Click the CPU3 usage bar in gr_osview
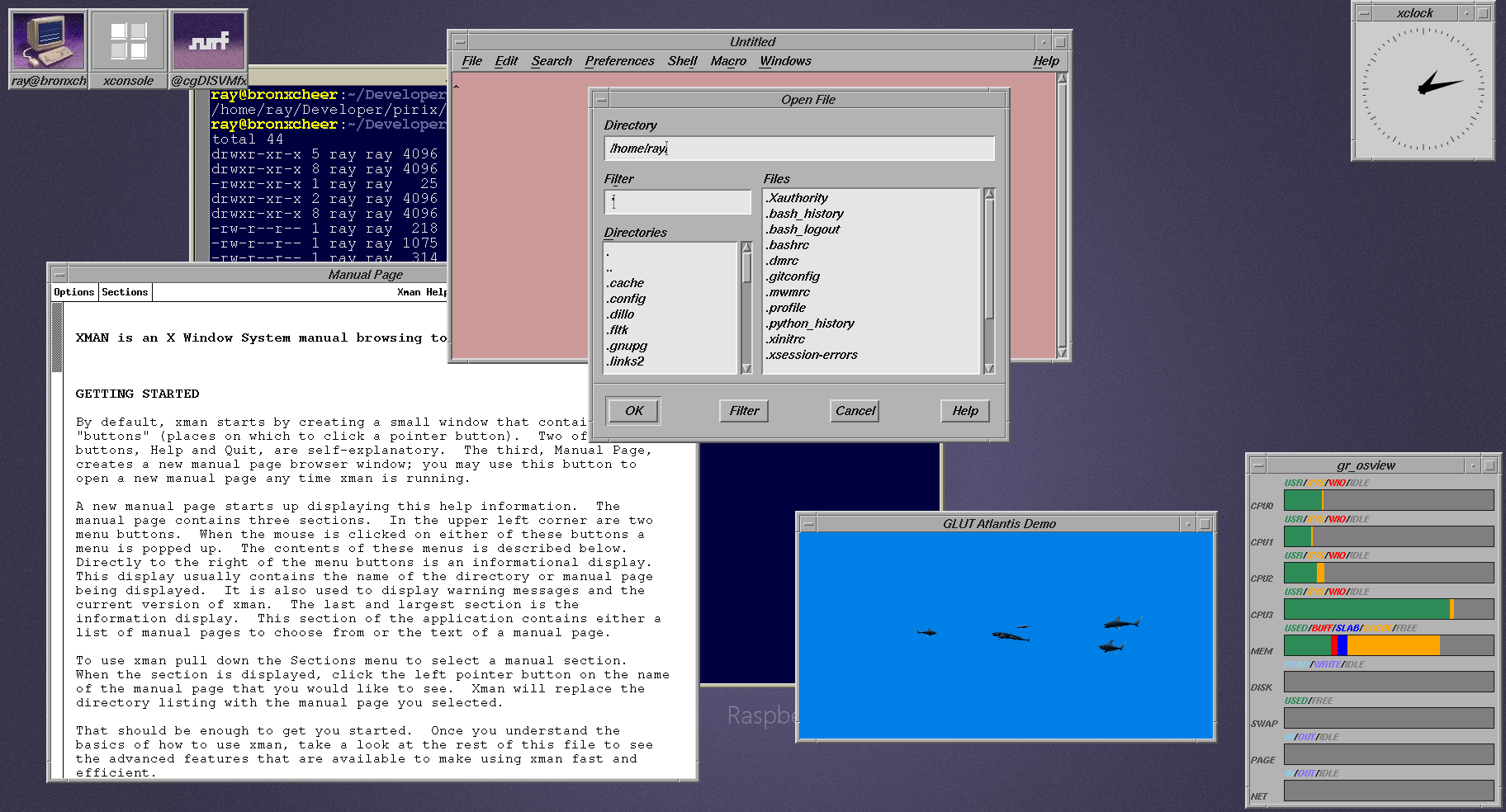 (1389, 609)
